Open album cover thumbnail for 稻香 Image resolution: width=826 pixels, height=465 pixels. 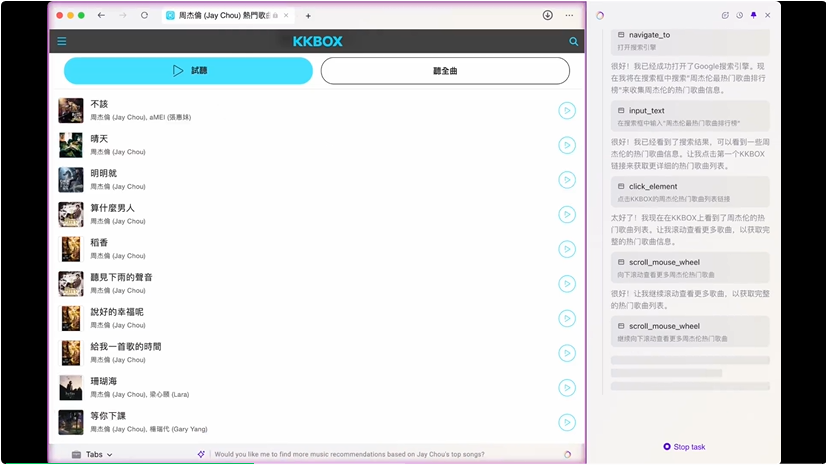(71, 249)
